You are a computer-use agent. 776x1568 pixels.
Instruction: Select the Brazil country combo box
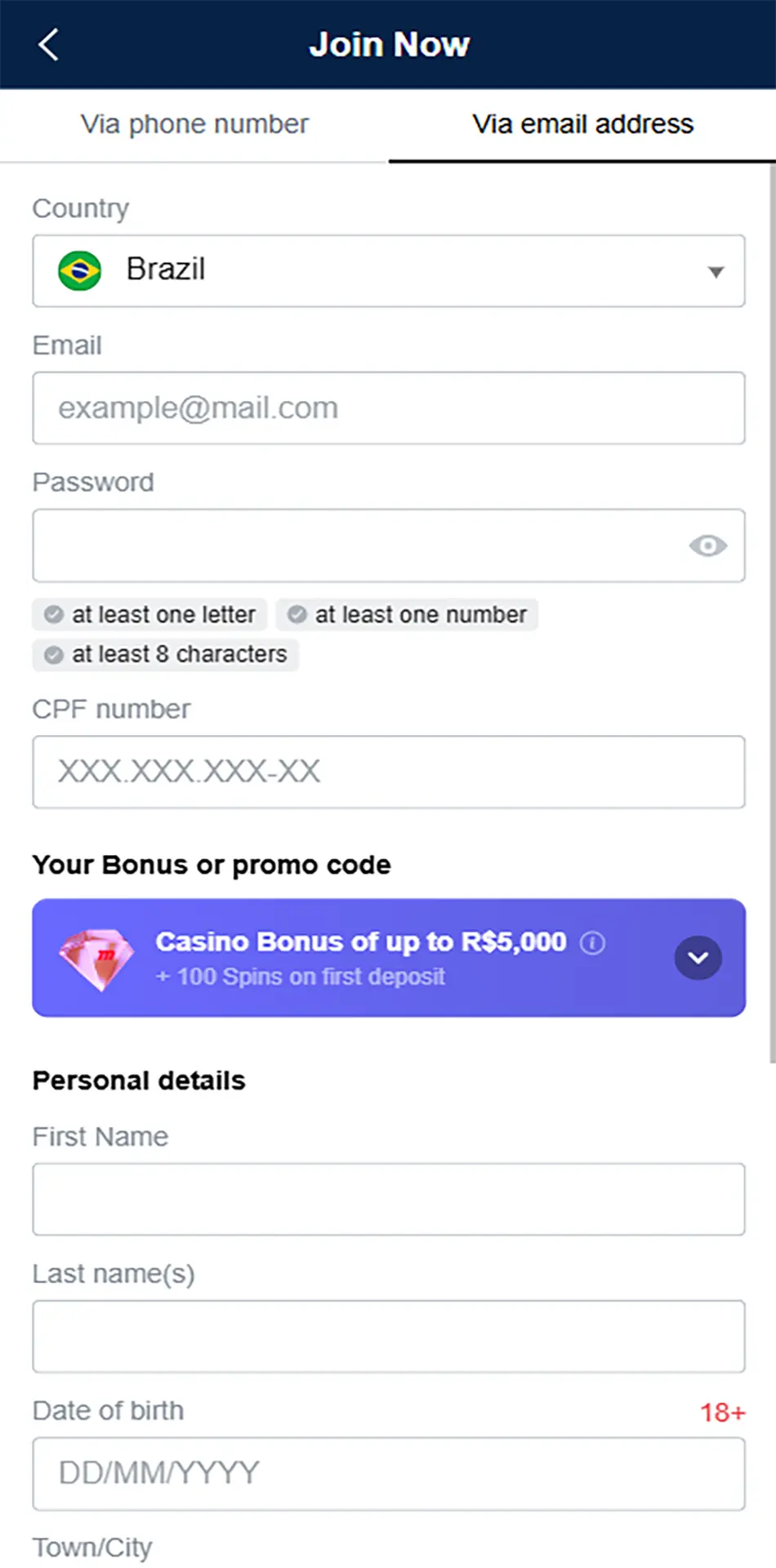pyautogui.click(x=388, y=271)
